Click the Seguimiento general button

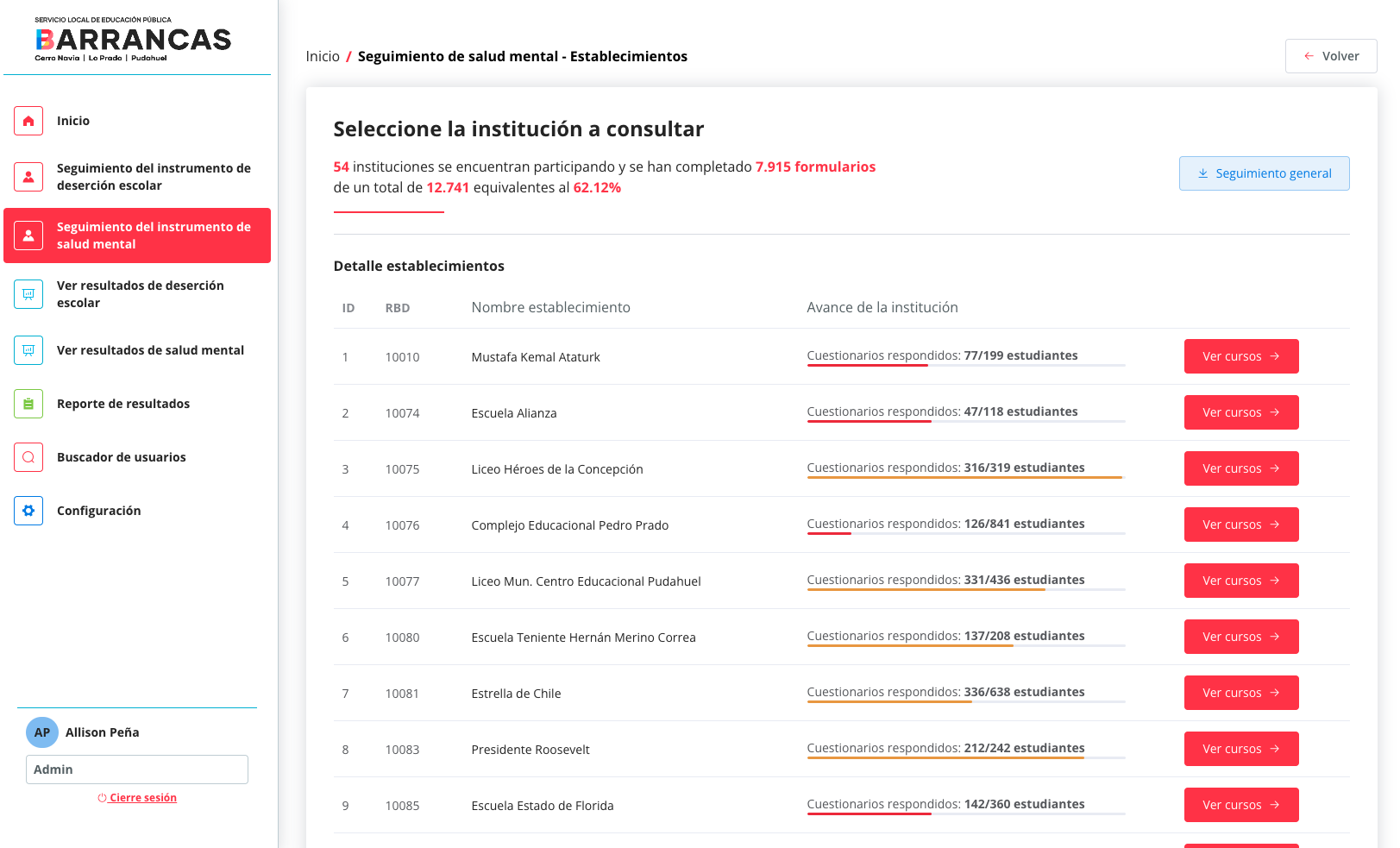pyautogui.click(x=1265, y=173)
